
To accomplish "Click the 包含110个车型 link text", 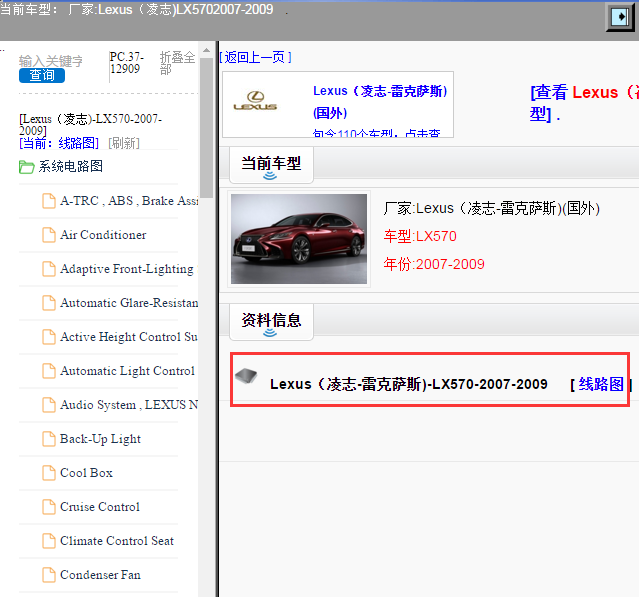I will (x=377, y=133).
